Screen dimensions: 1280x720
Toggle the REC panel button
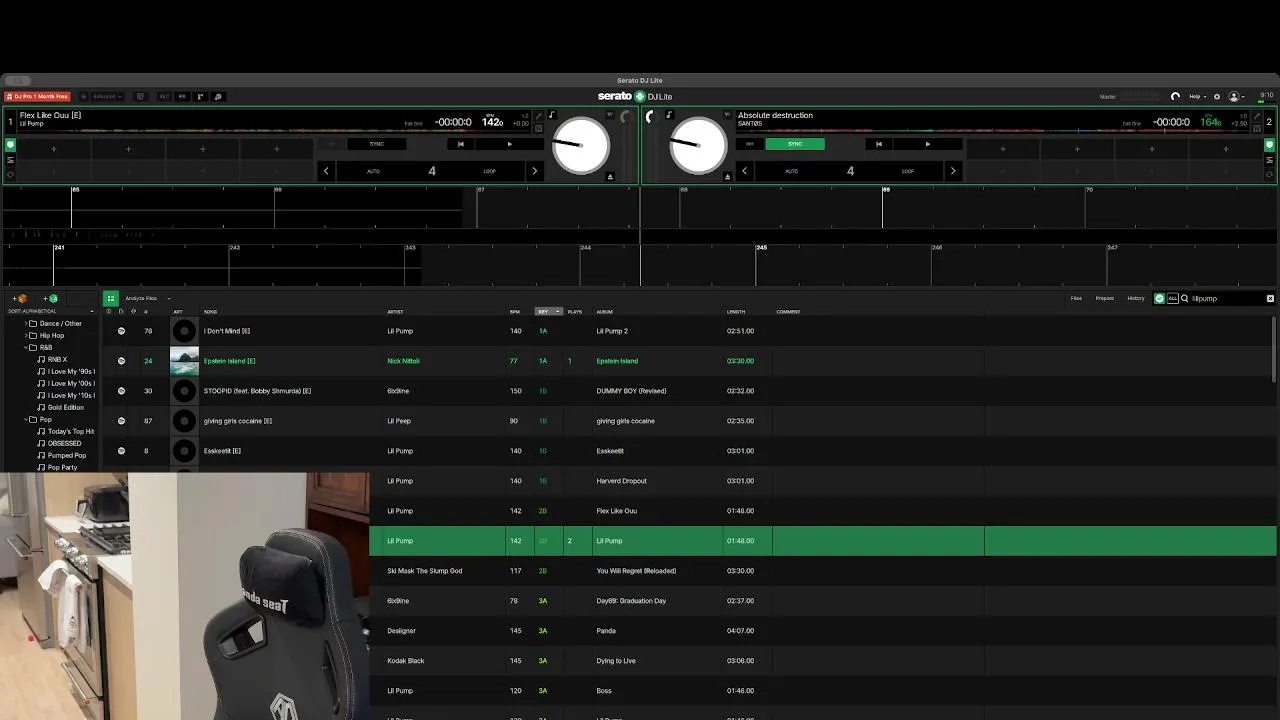click(x=164, y=97)
